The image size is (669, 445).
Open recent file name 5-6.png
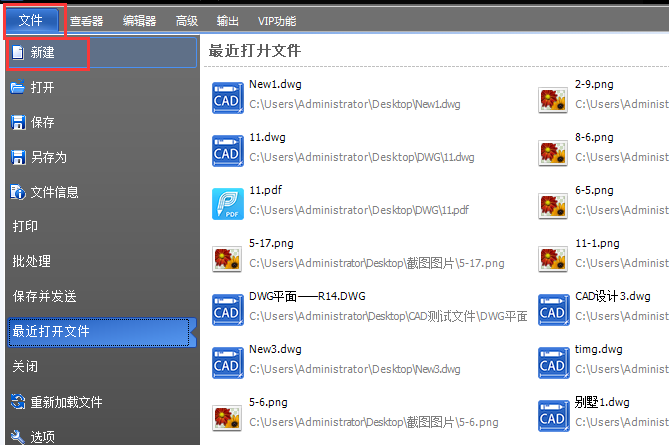click(268, 402)
